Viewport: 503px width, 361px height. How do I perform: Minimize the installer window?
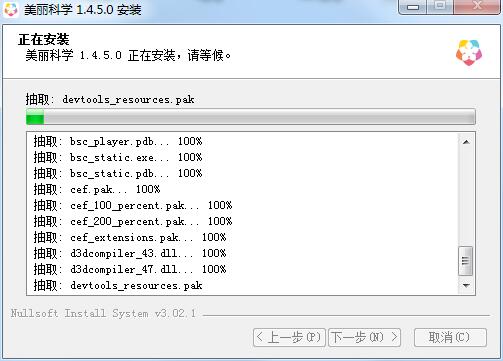pos(413,7)
